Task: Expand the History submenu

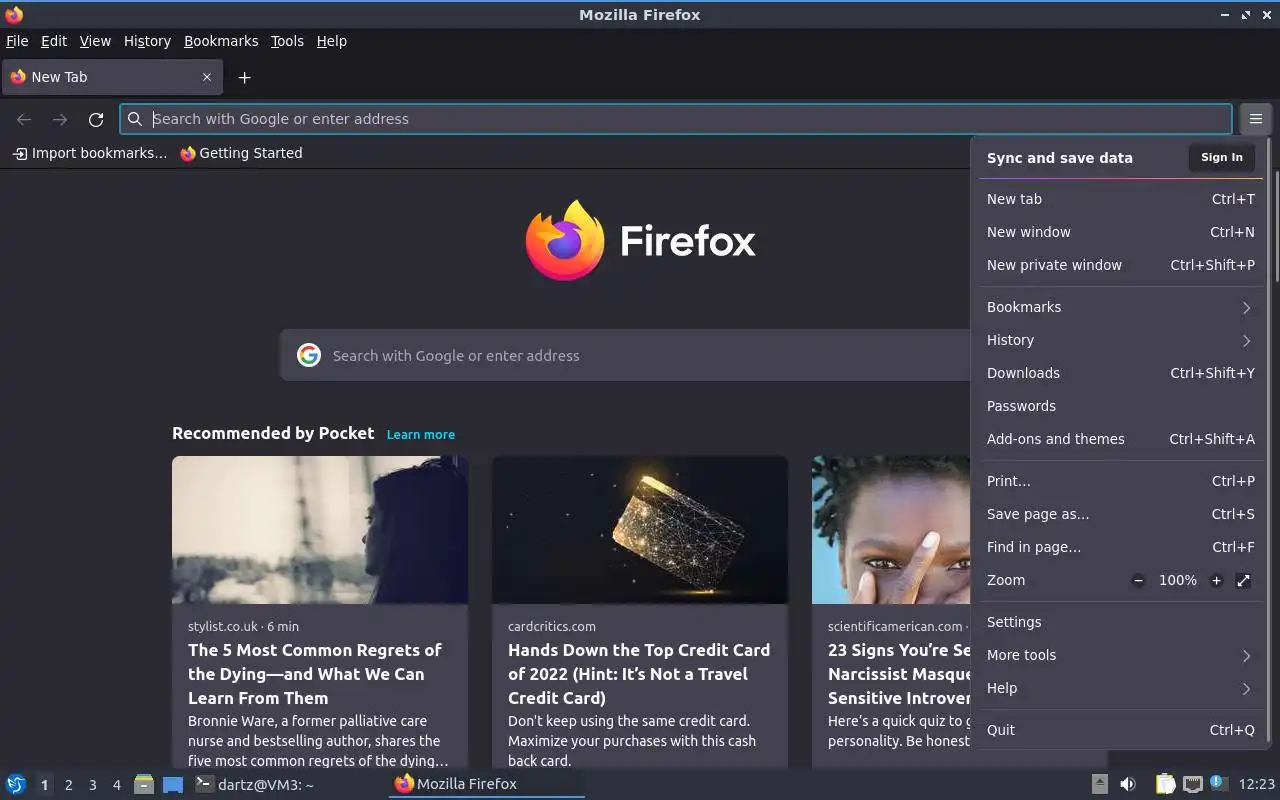Action: pyautogui.click(x=1119, y=340)
